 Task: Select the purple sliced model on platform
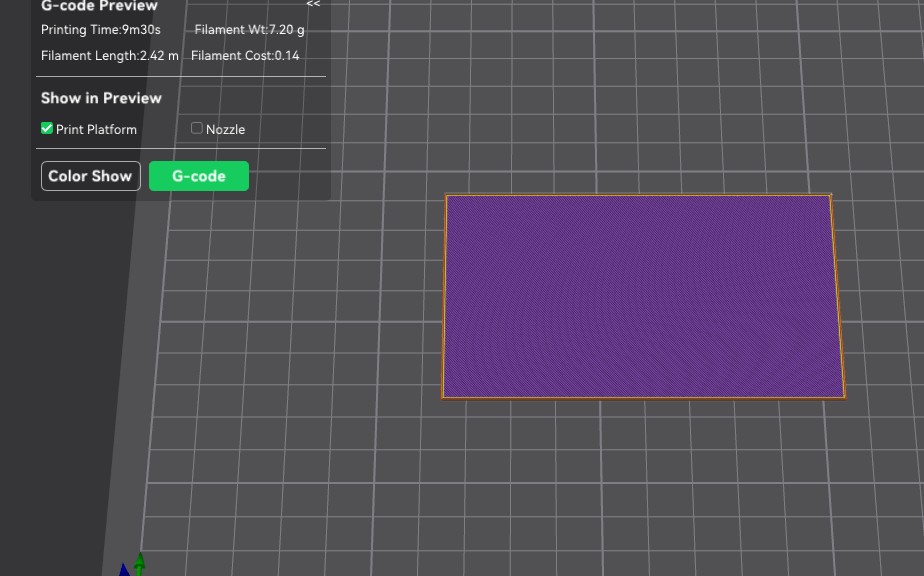[643, 297]
